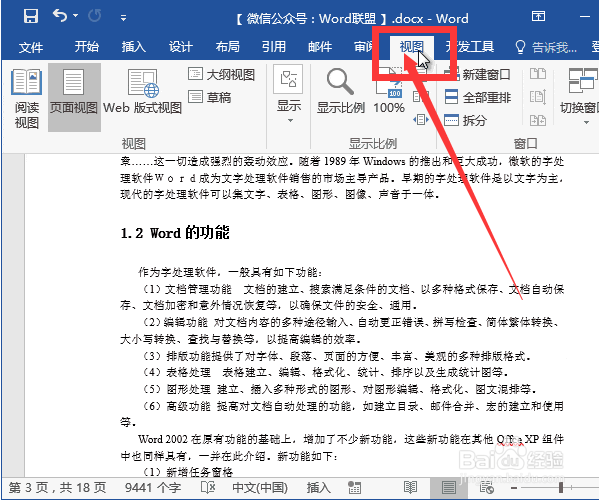Screen dimensions: 599x500
Task: Click the 中文(中国) language indicator
Action: (x=260, y=488)
